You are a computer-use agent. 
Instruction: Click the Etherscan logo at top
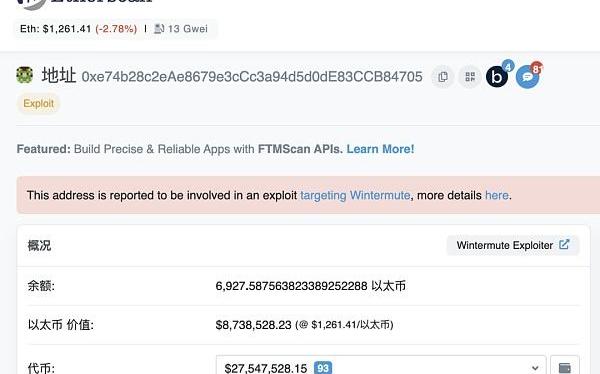tap(84, 2)
